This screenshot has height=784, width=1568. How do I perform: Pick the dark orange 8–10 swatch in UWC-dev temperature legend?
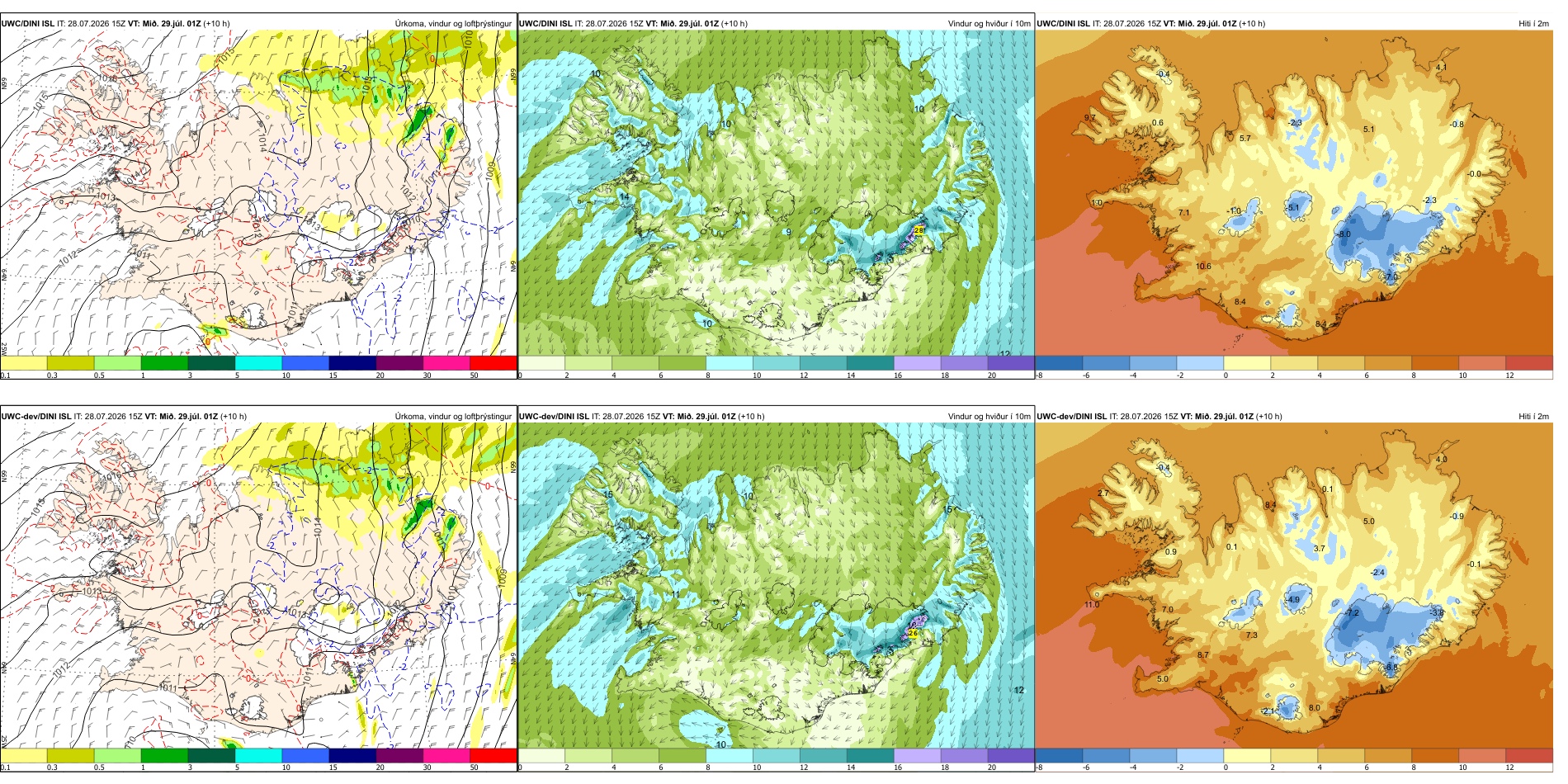point(1435,755)
